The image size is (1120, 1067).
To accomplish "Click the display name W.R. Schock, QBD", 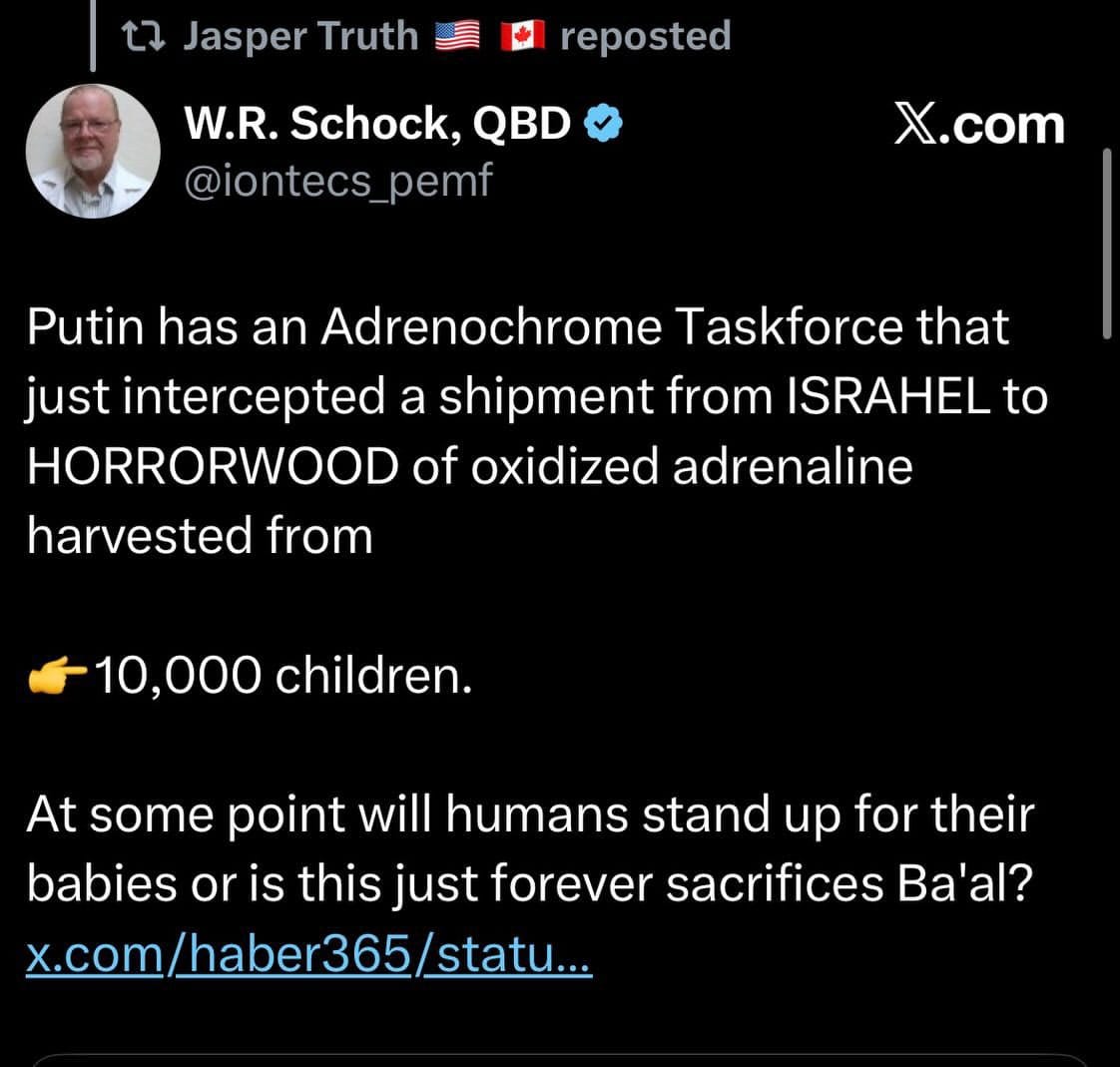I will tap(378, 124).
